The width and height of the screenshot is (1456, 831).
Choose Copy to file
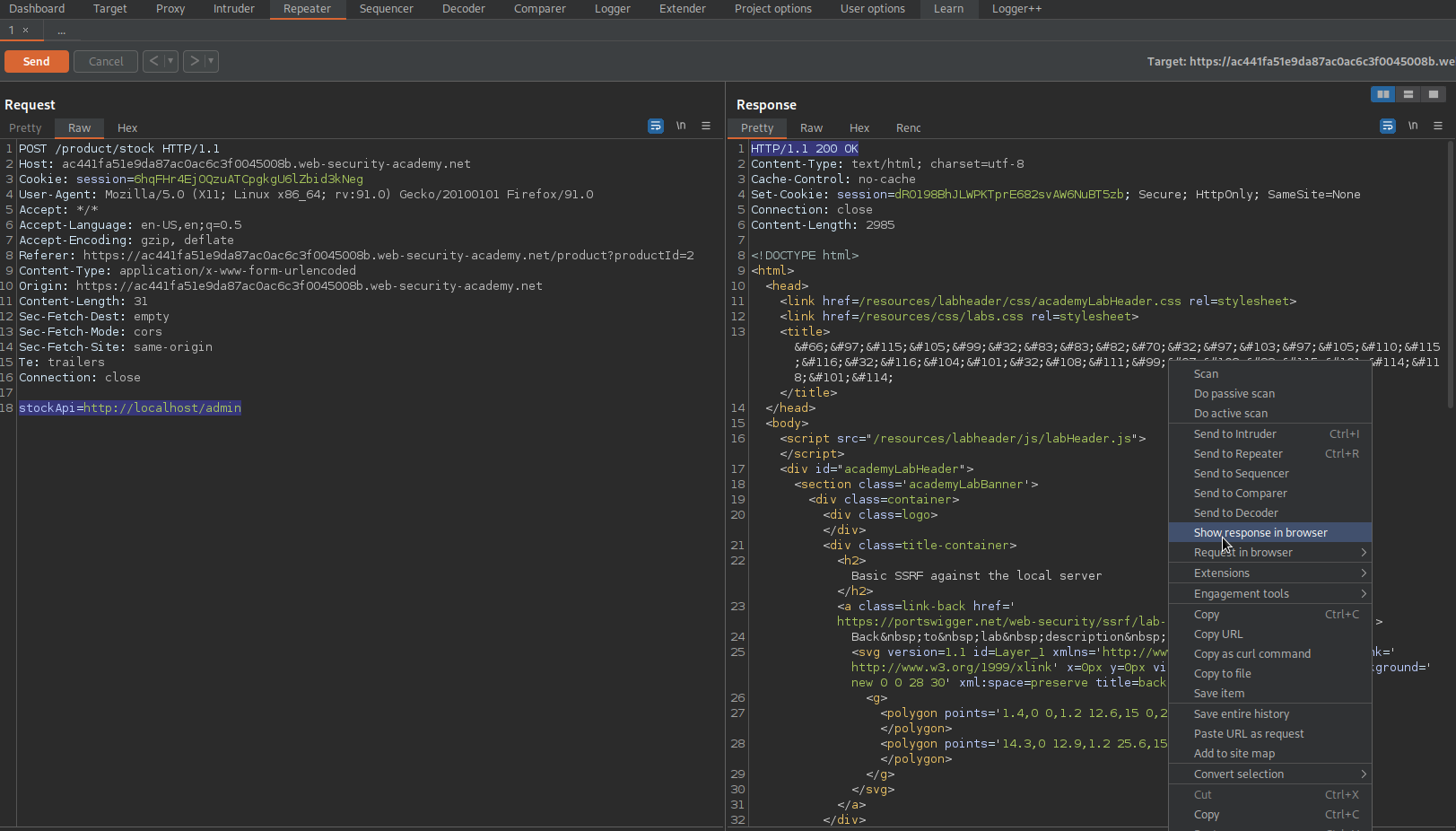click(1270, 673)
